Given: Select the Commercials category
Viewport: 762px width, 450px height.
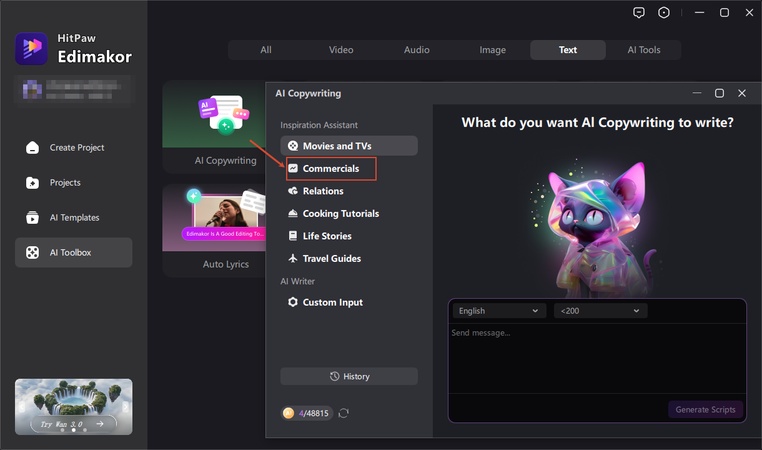Looking at the screenshot, I should tap(331, 169).
